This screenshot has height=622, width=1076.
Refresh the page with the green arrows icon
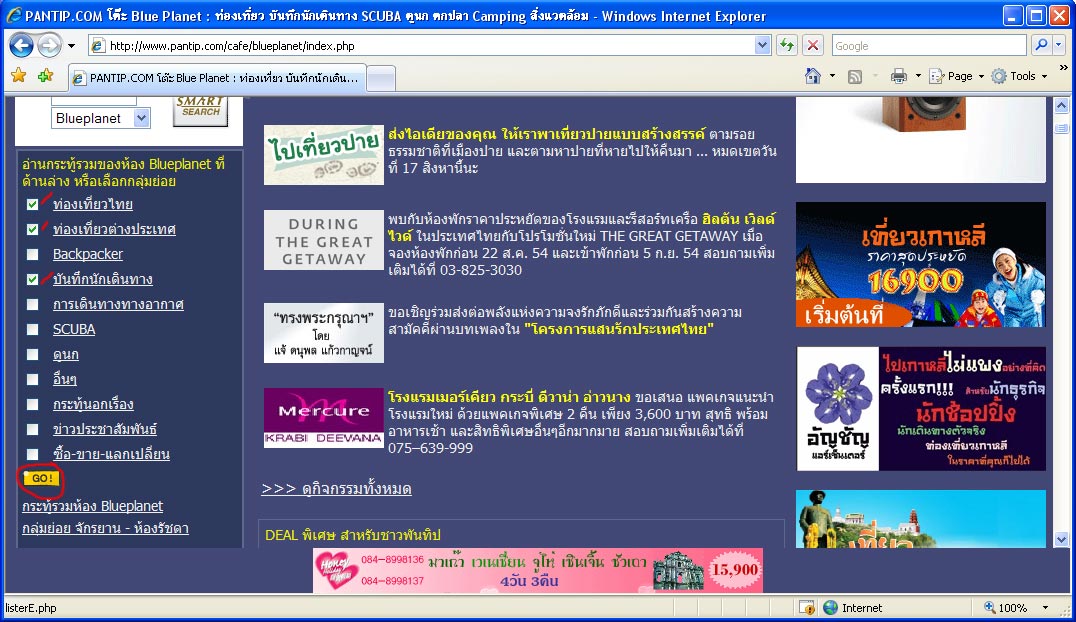point(787,45)
